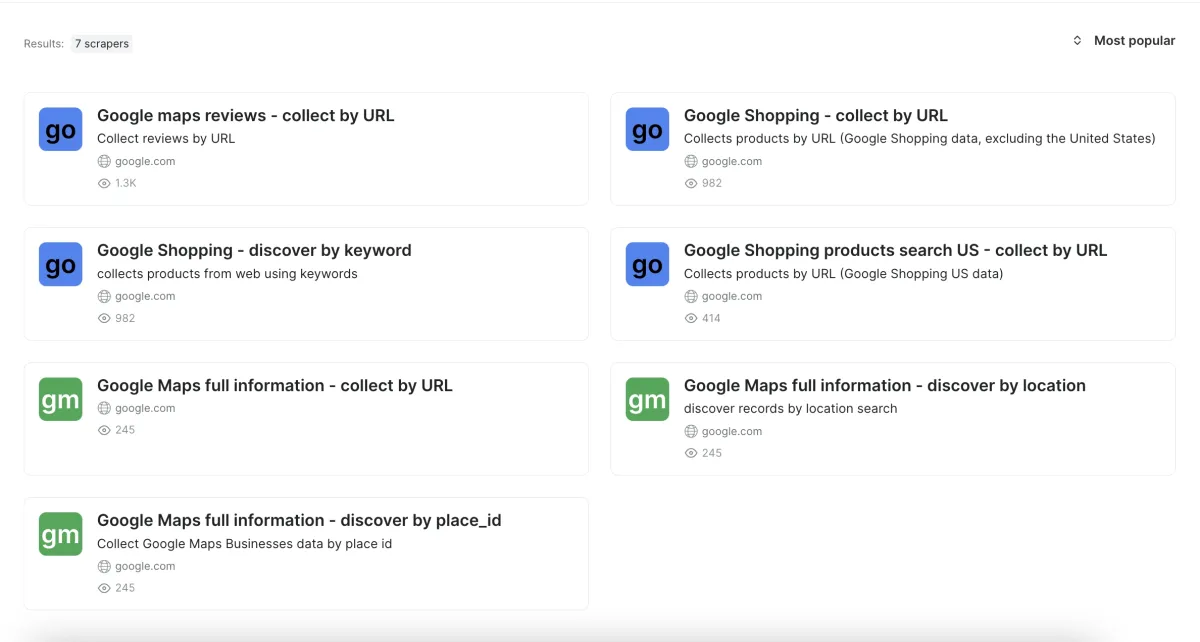This screenshot has width=1200, height=642.
Task: Click the eye views icon on Maps discover by location card
Action: [x=691, y=453]
